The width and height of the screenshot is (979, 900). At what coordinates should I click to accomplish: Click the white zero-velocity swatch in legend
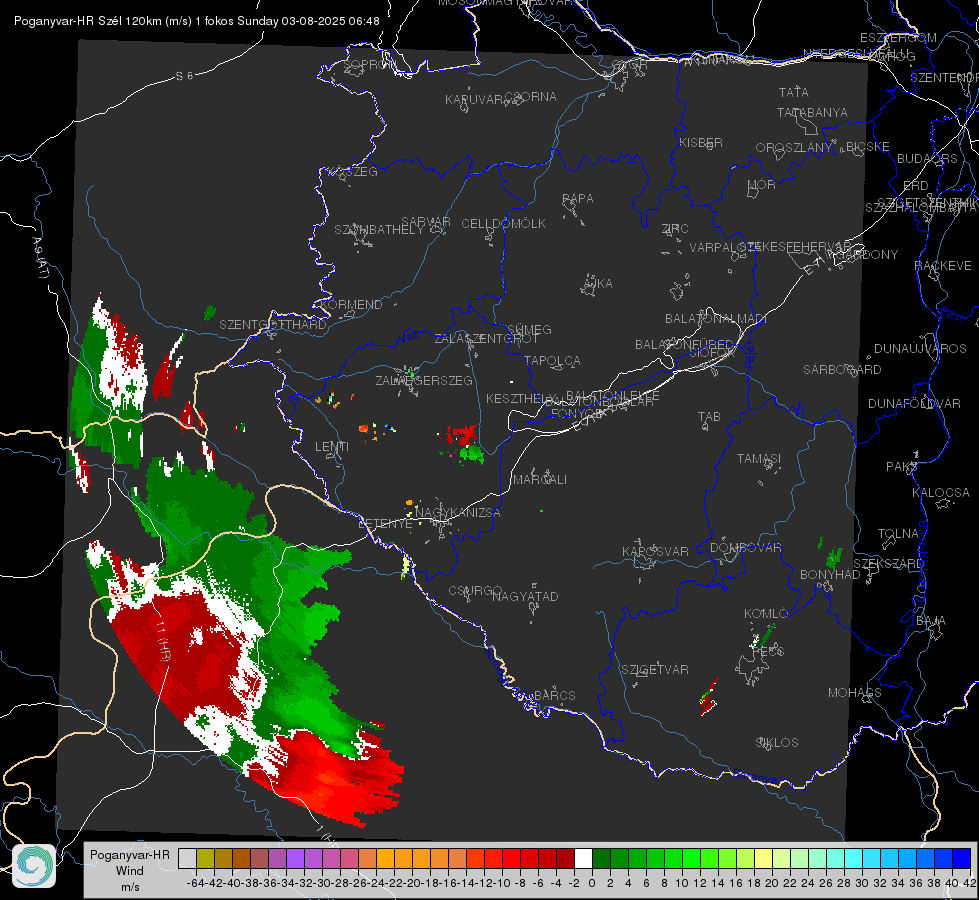point(583,858)
